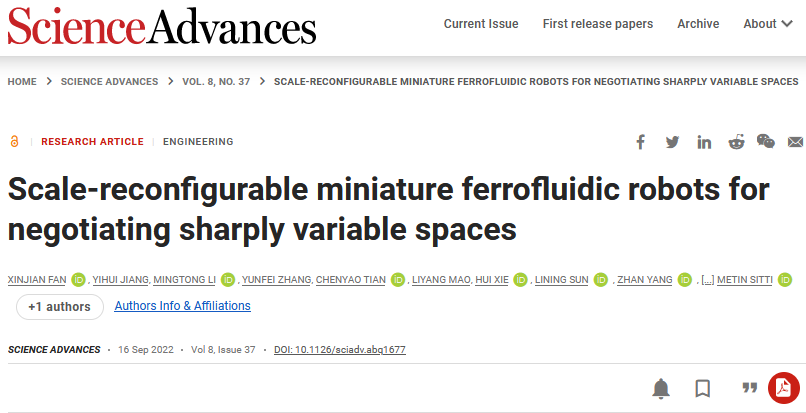This screenshot has height=413, width=806.
Task: Go to First release papers
Action: tap(598, 24)
